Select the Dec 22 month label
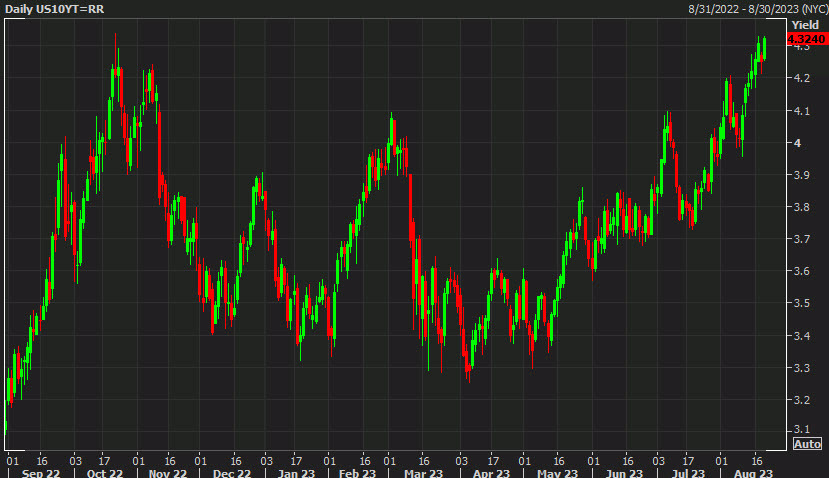This screenshot has height=478, width=829. click(x=231, y=471)
